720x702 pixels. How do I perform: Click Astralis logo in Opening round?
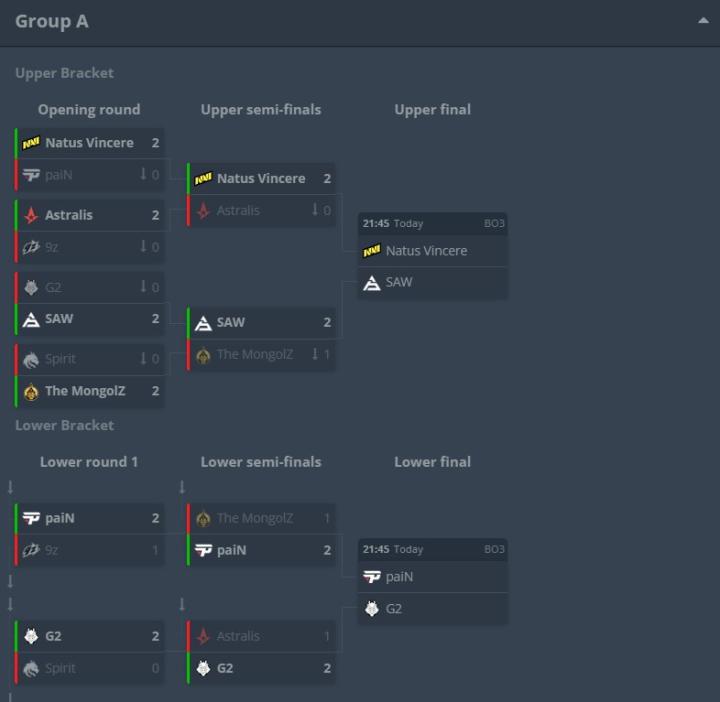[31, 215]
